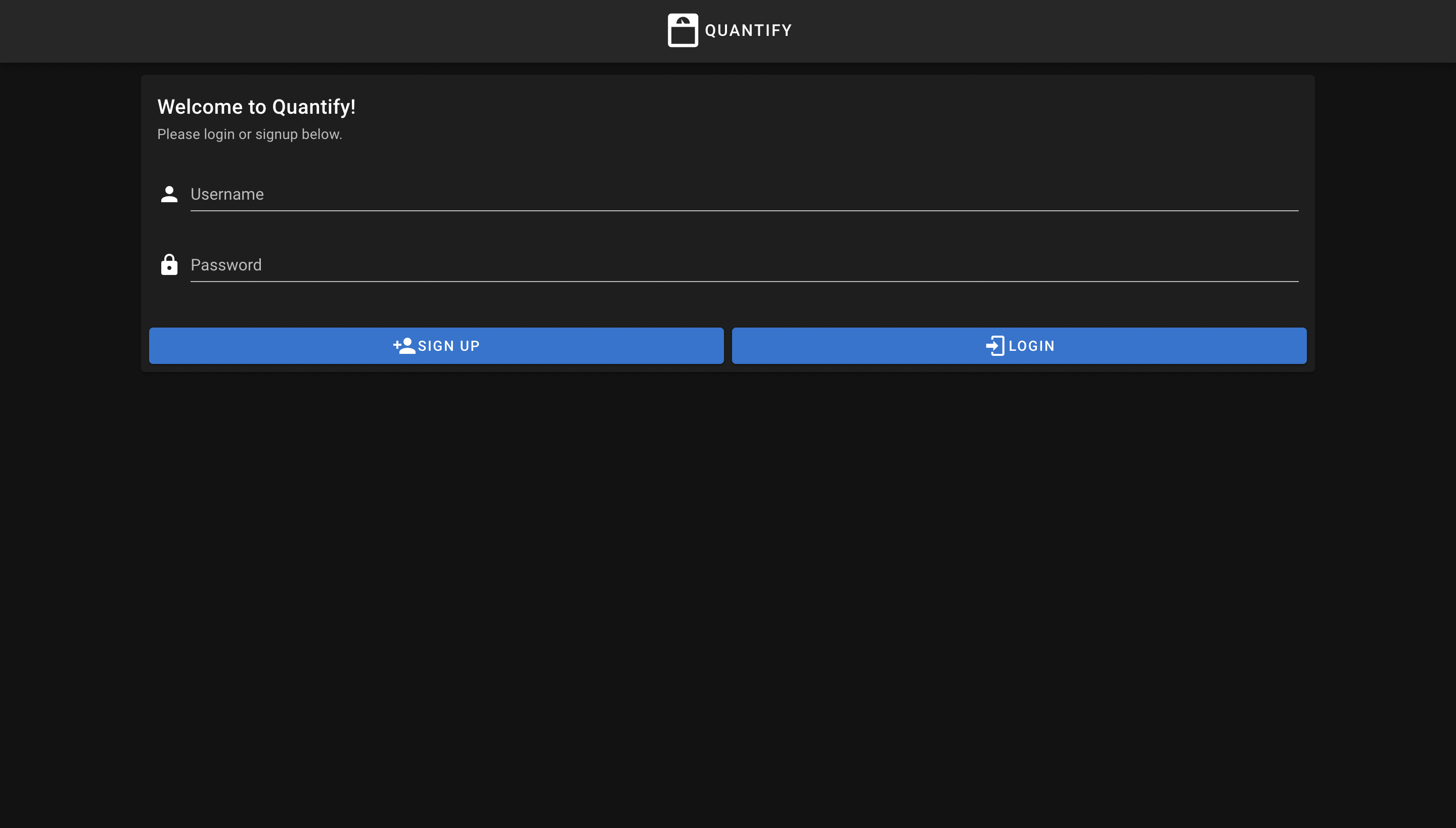This screenshot has height=828, width=1456.
Task: Click the add-person icon on Sign Up
Action: pos(404,346)
